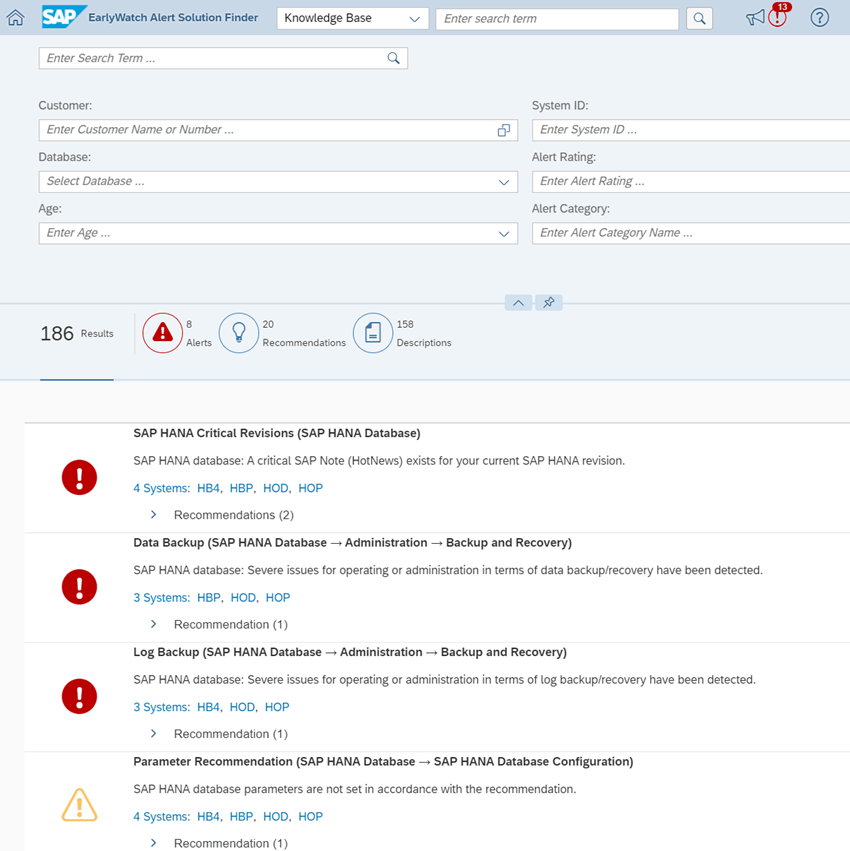Open HB4 link under Critical Revisions

pyautogui.click(x=208, y=488)
